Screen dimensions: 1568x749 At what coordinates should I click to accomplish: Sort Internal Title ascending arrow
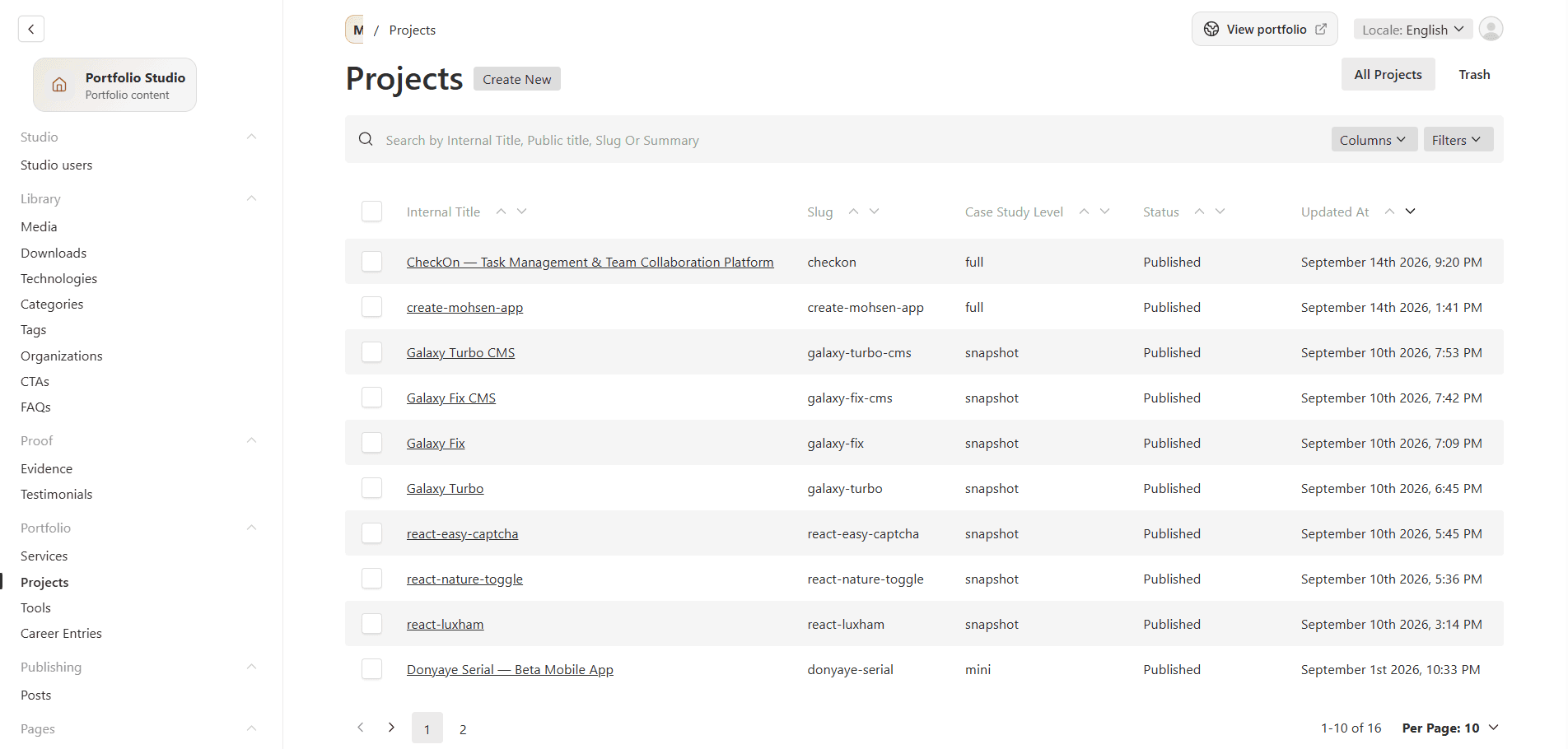tap(501, 212)
